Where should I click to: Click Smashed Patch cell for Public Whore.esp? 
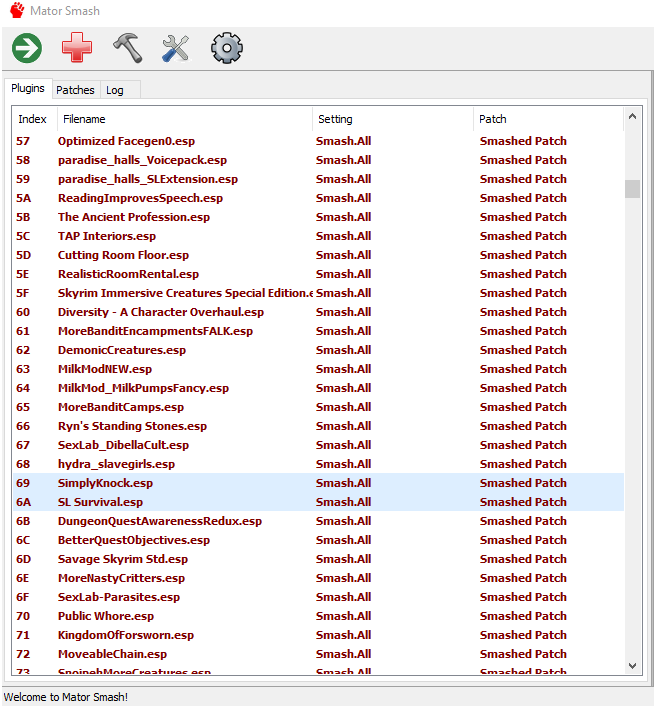pyautogui.click(x=523, y=616)
